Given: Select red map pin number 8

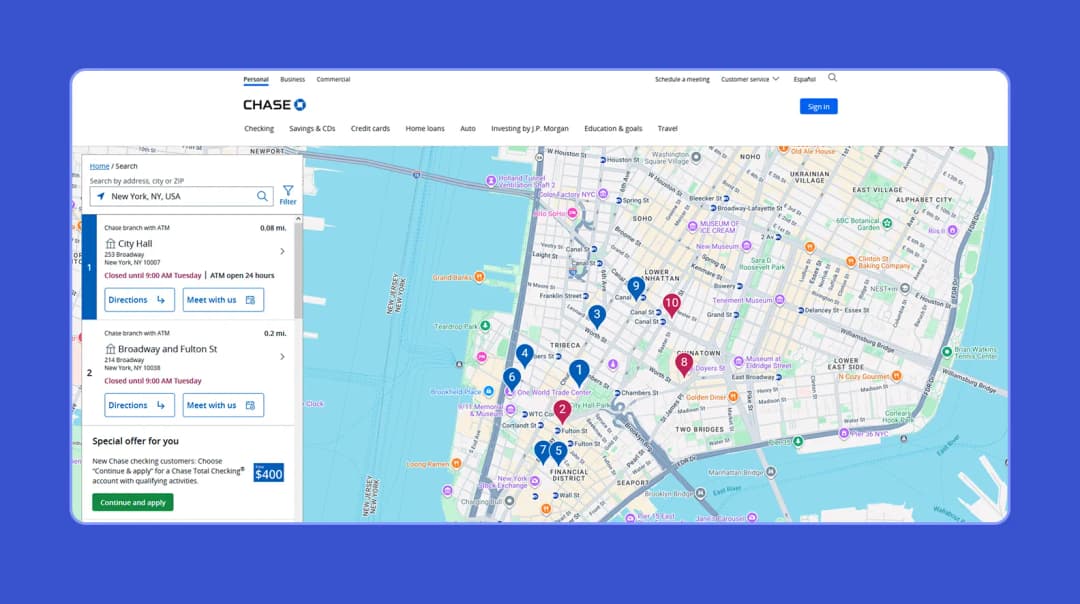Looking at the screenshot, I should point(683,364).
